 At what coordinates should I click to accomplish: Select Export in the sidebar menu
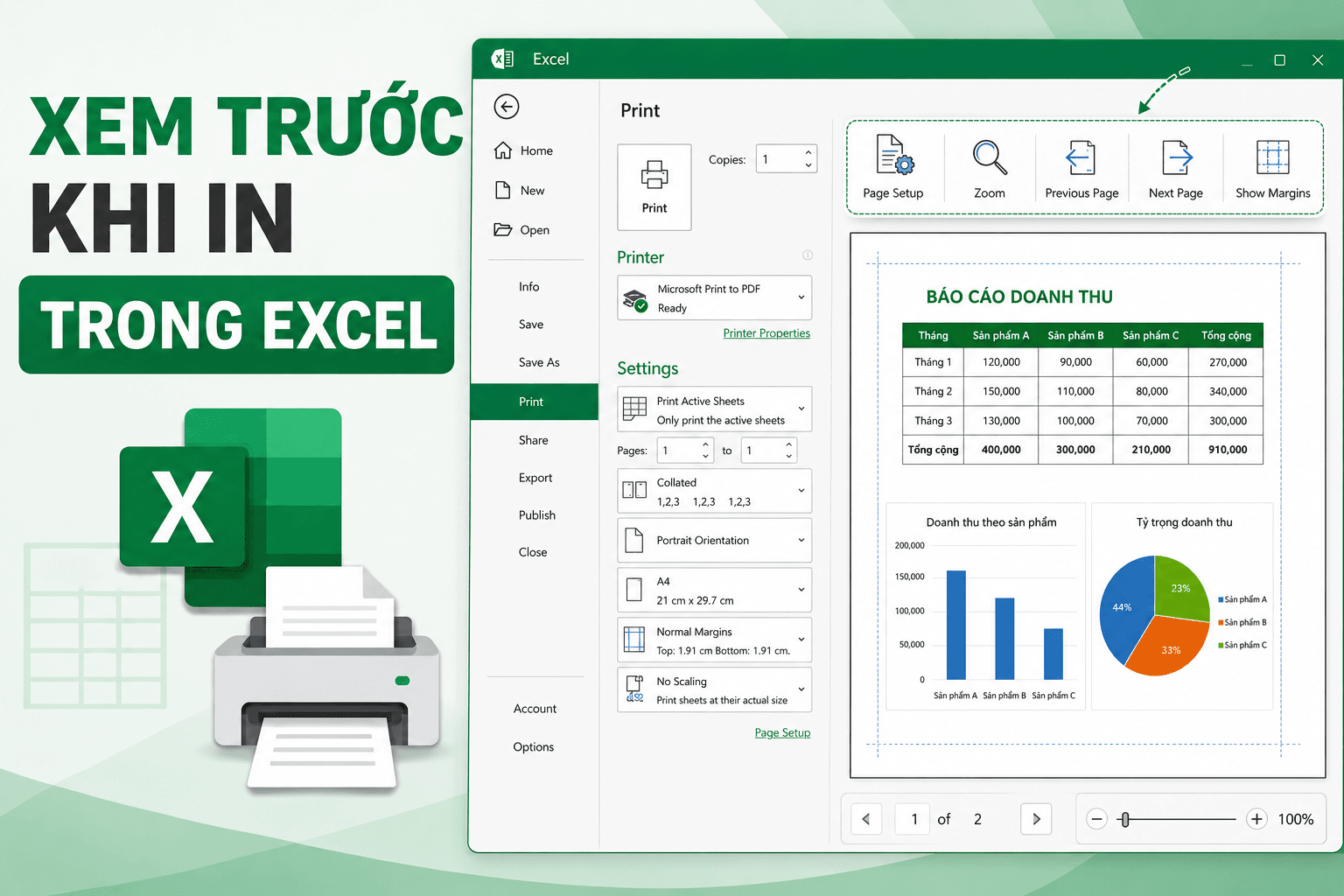coord(535,478)
